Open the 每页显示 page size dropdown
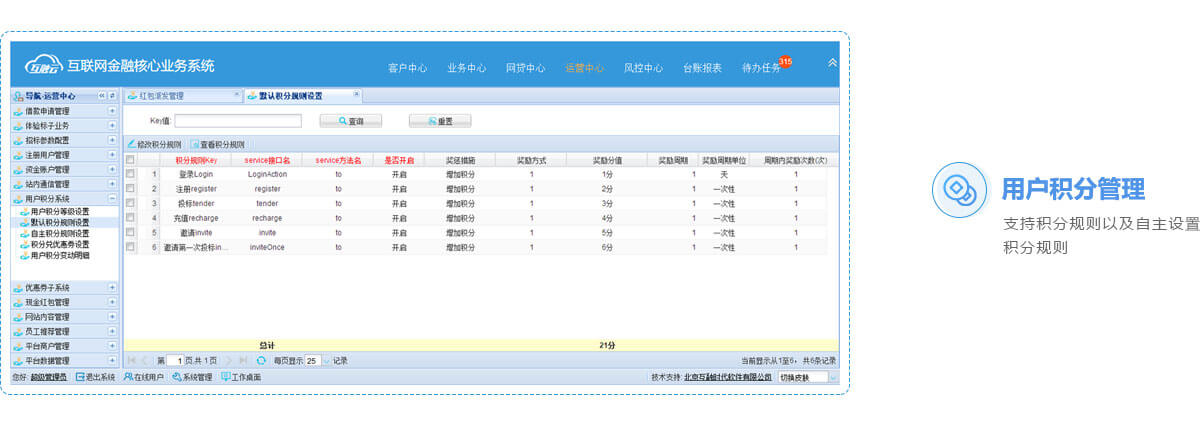Image resolution: width=1200 pixels, height=428 pixels. pyautogui.click(x=324, y=360)
